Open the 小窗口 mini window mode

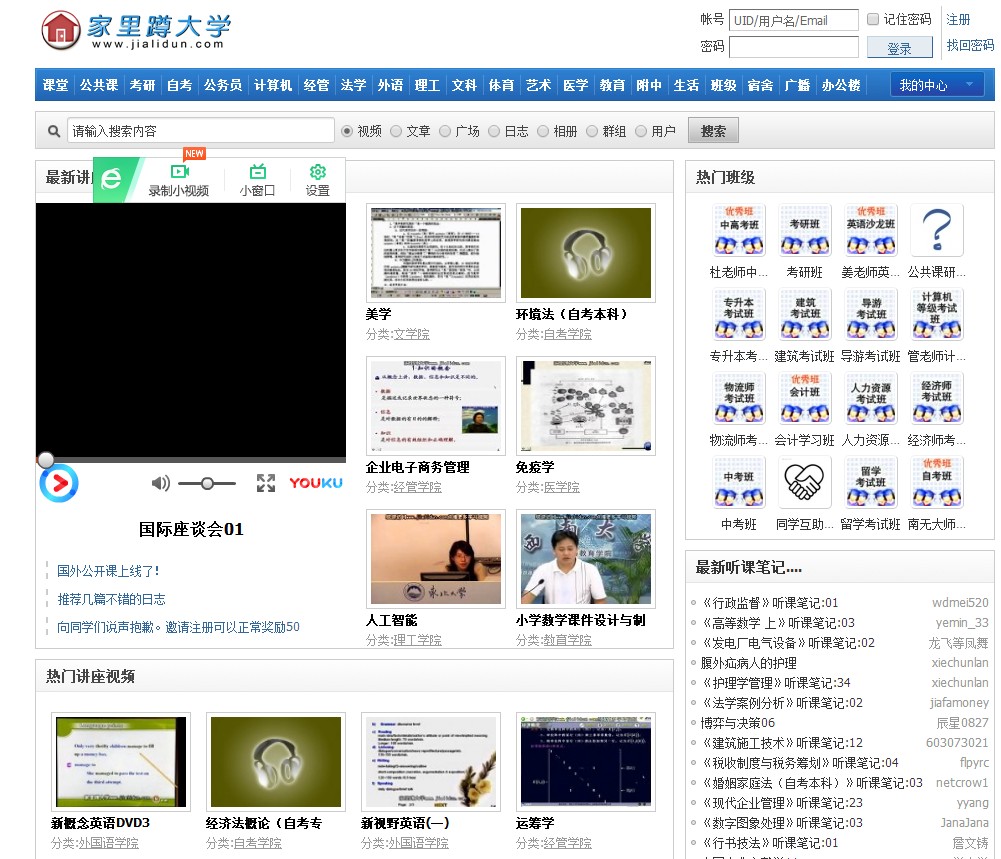(256, 180)
